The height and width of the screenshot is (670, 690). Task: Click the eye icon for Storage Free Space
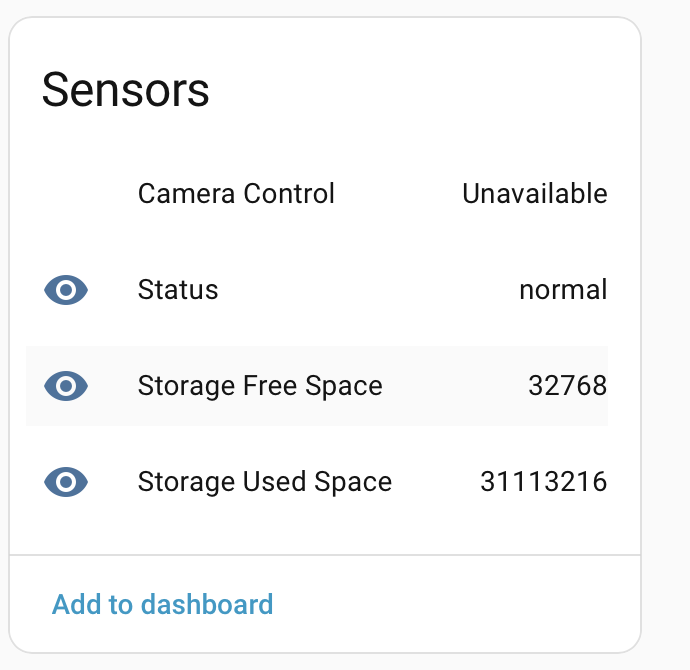pos(66,386)
